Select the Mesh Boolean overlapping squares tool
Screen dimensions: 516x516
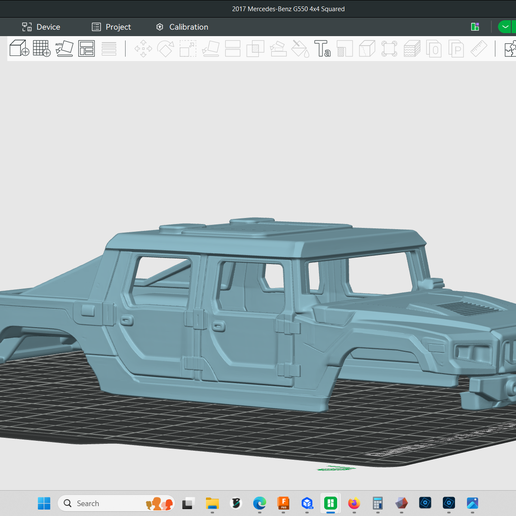coord(255,49)
